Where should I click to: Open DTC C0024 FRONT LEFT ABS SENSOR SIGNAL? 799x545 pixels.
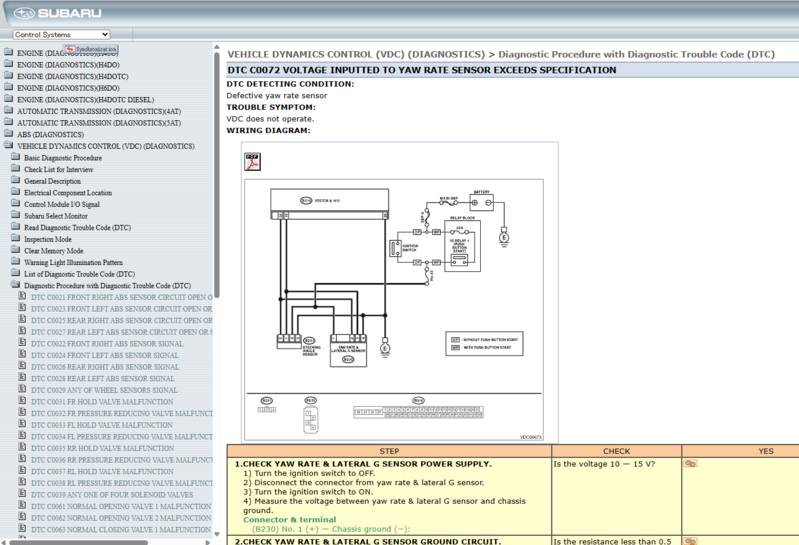click(x=105, y=356)
